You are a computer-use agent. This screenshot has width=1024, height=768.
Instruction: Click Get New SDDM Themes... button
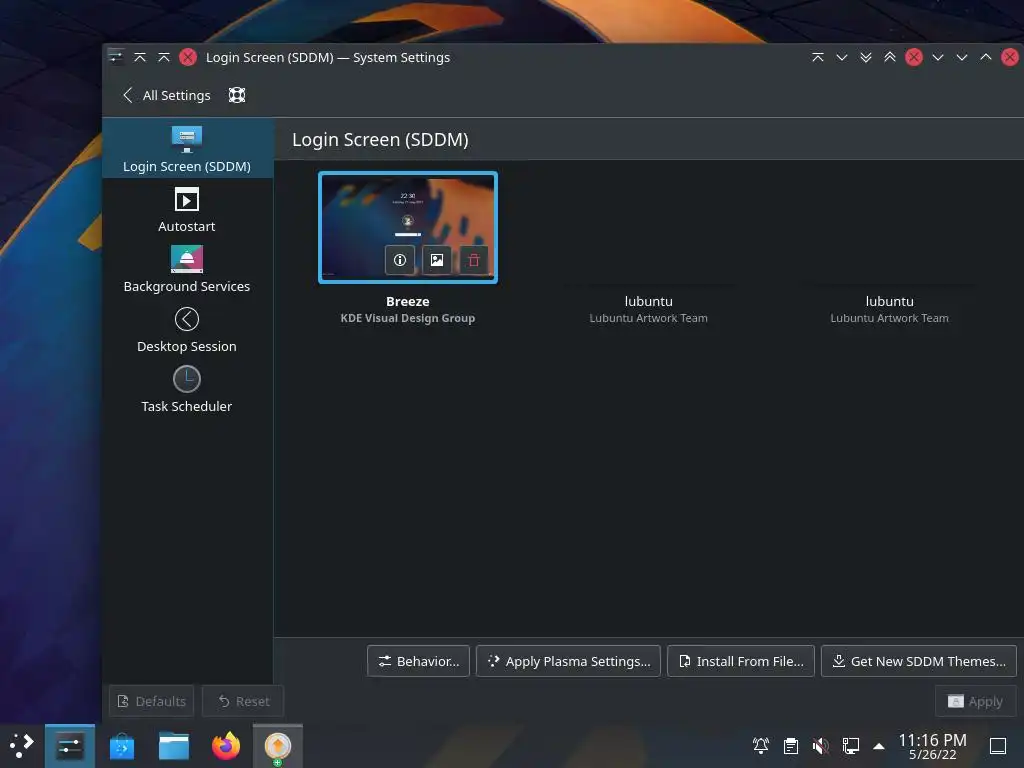(918, 661)
